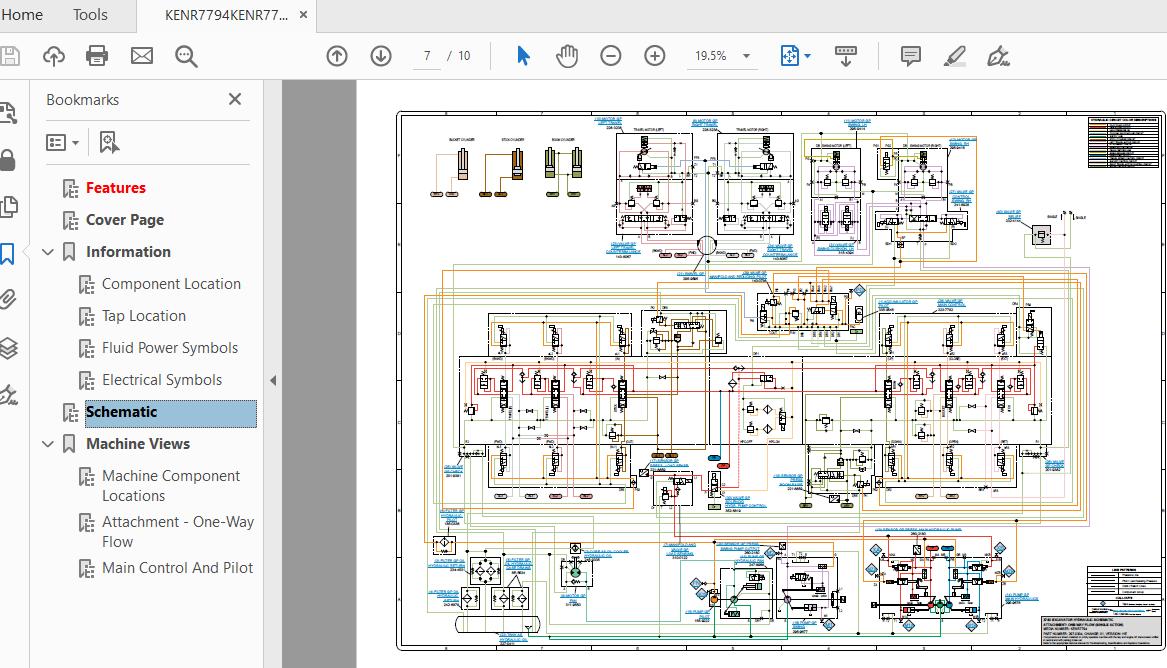Open the Features bookmark
Image resolution: width=1167 pixels, height=668 pixels.
pyautogui.click(x=115, y=187)
